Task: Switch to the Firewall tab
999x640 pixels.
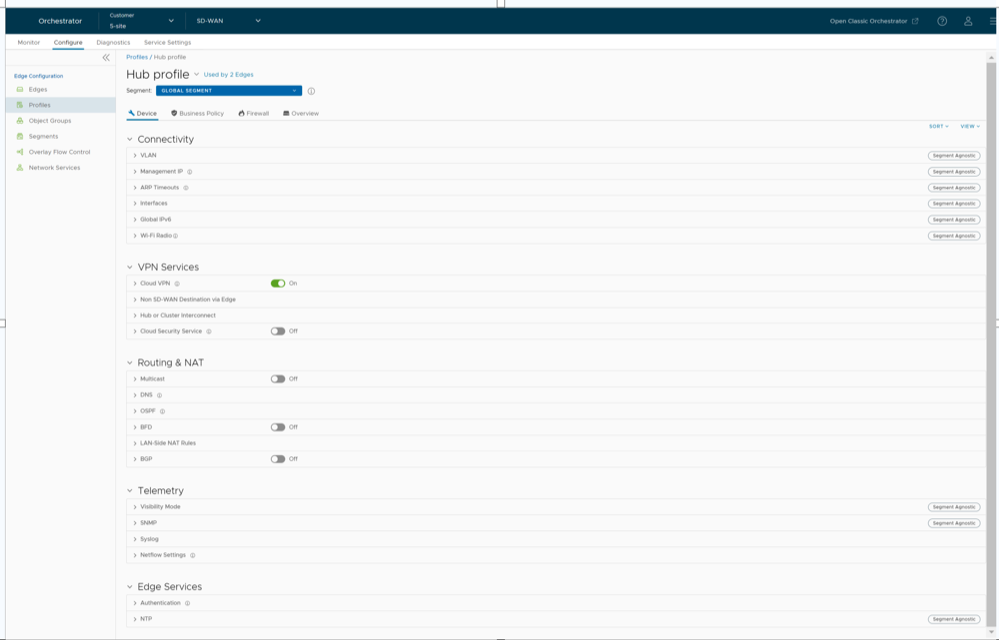Action: [254, 114]
